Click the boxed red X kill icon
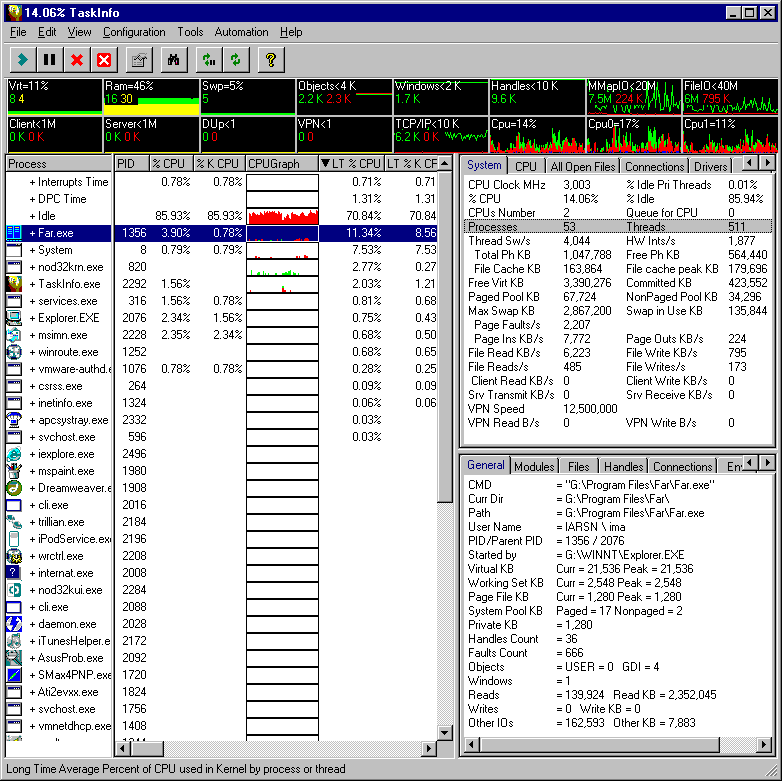 [103, 60]
